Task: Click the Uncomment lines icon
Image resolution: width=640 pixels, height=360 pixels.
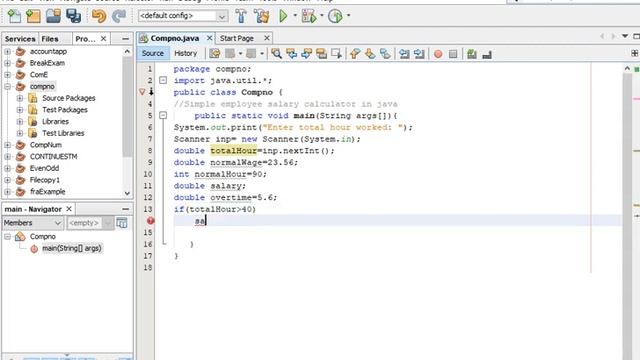Action: pos(487,53)
